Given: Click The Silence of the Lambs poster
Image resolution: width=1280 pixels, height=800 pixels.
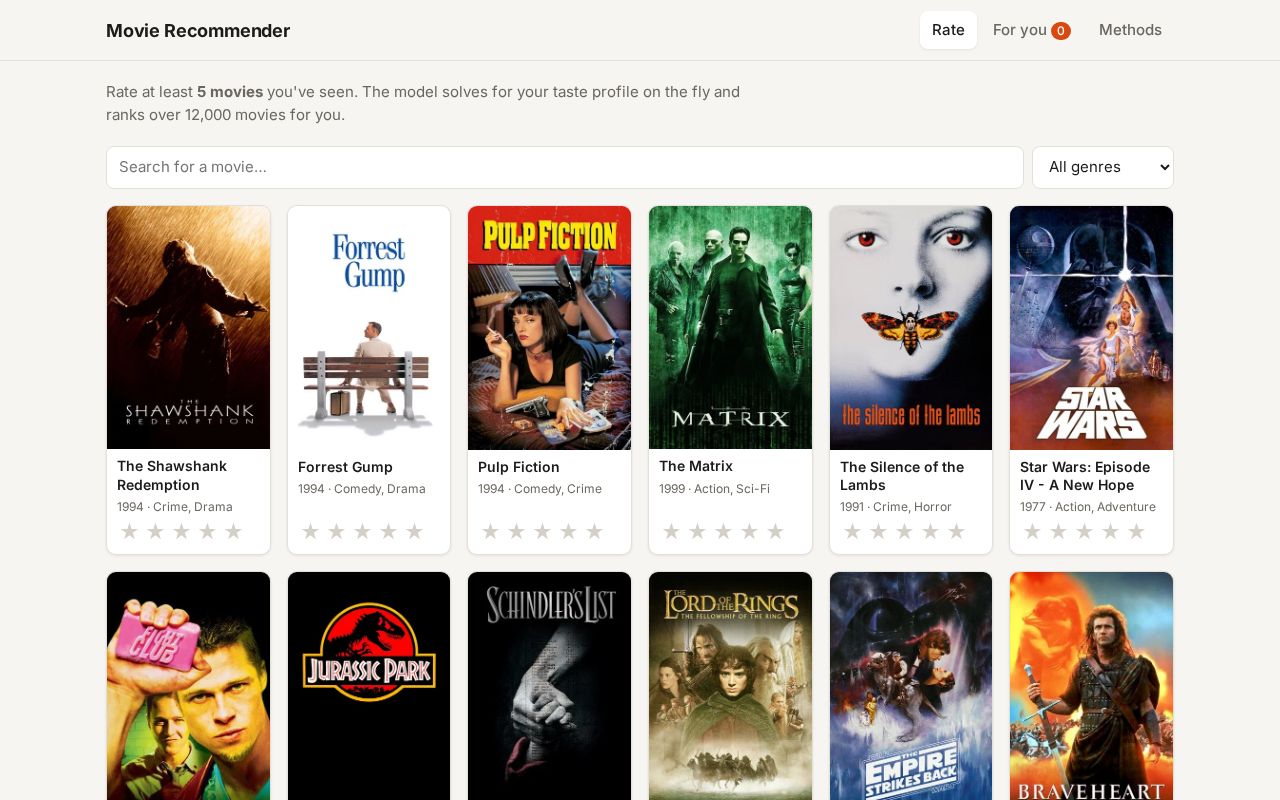Looking at the screenshot, I should pyautogui.click(x=911, y=328).
